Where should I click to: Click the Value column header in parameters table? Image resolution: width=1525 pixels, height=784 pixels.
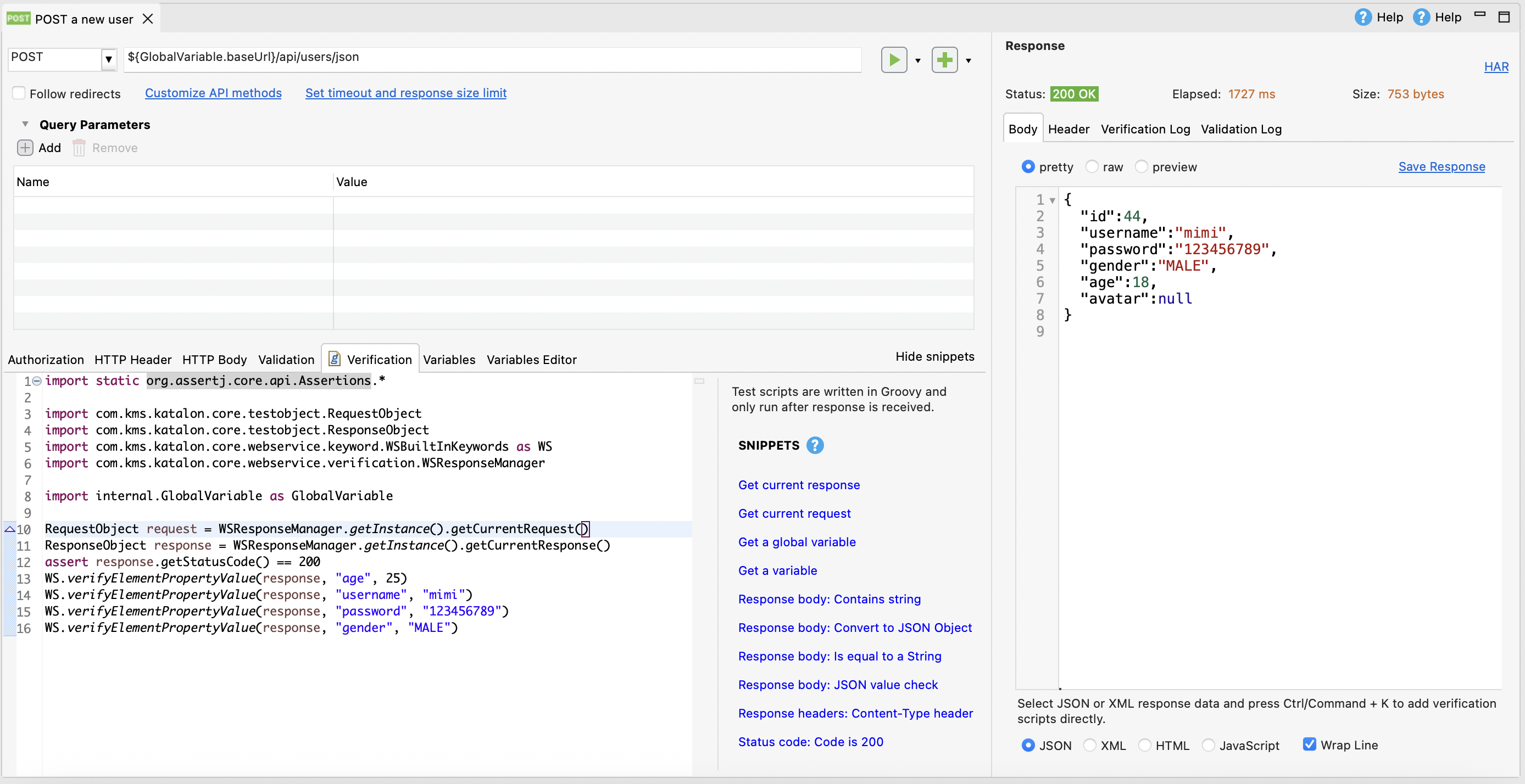653,182
